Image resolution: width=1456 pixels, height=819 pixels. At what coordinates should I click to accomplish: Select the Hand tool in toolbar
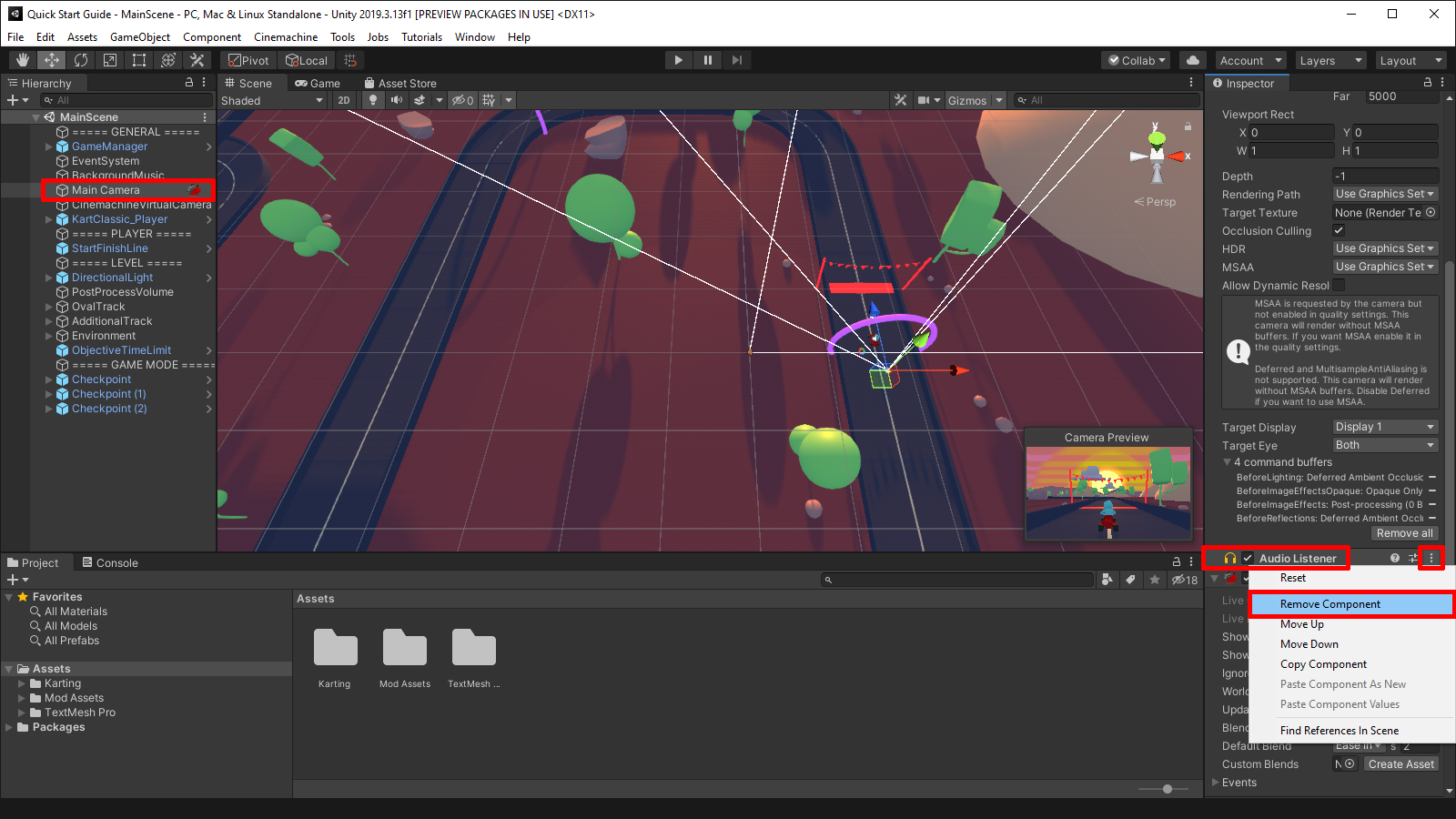[x=23, y=60]
